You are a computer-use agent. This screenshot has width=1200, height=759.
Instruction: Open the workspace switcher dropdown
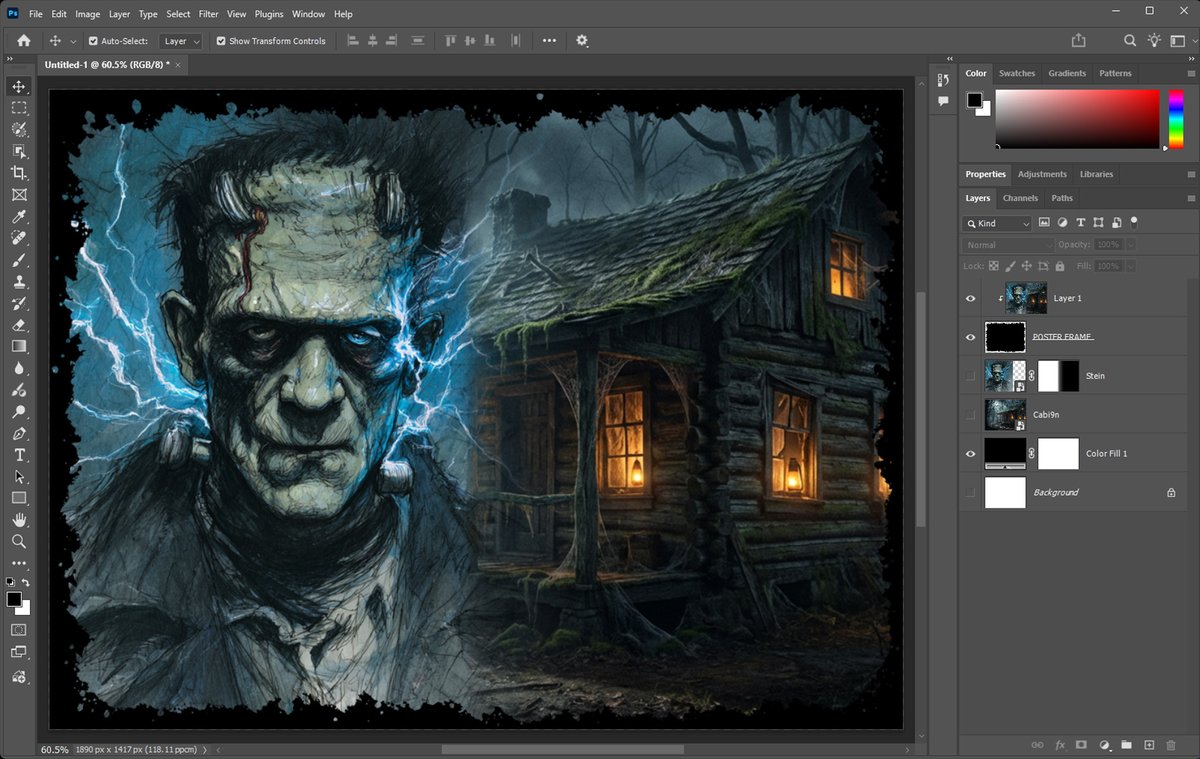(x=1181, y=41)
